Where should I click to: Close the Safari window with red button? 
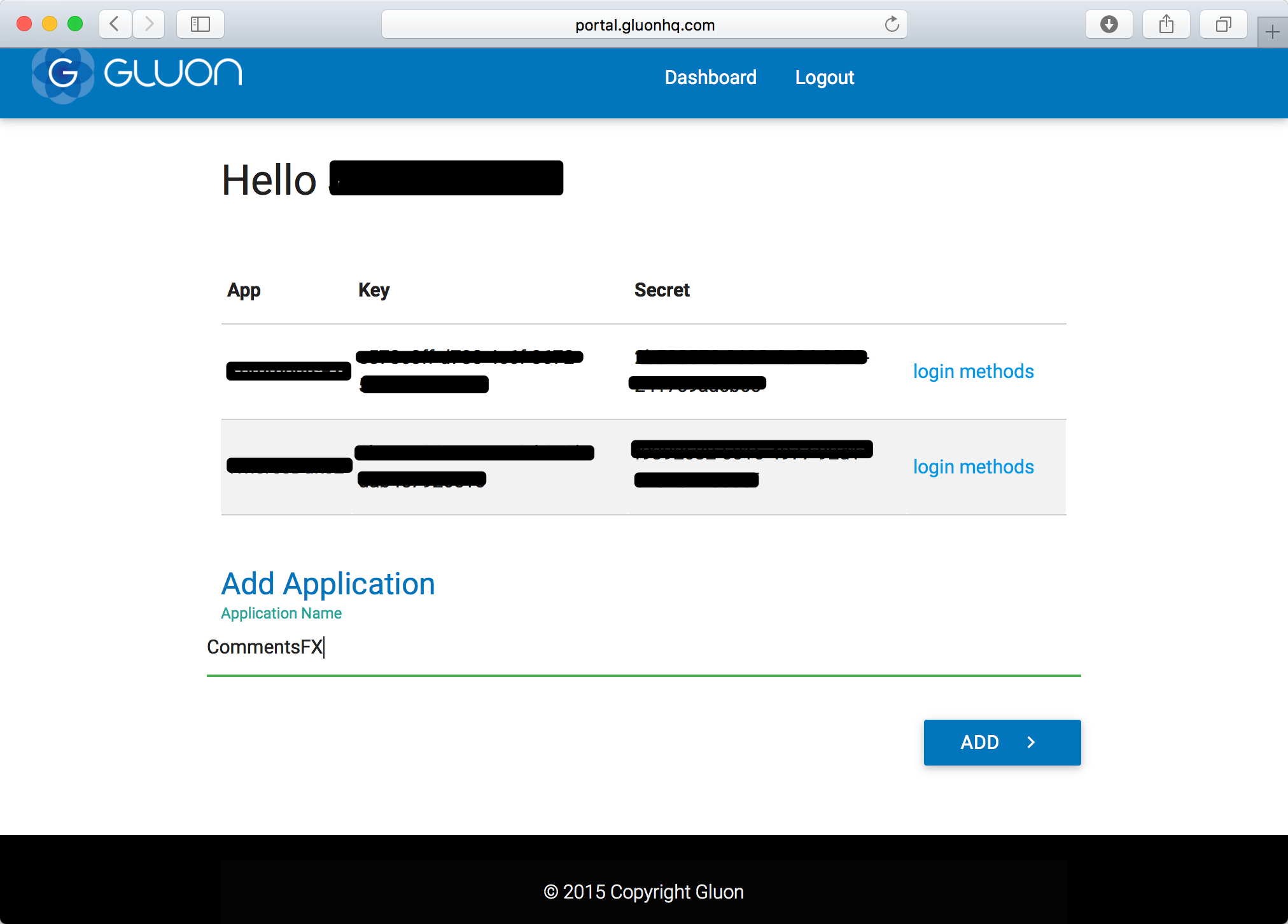click(24, 24)
